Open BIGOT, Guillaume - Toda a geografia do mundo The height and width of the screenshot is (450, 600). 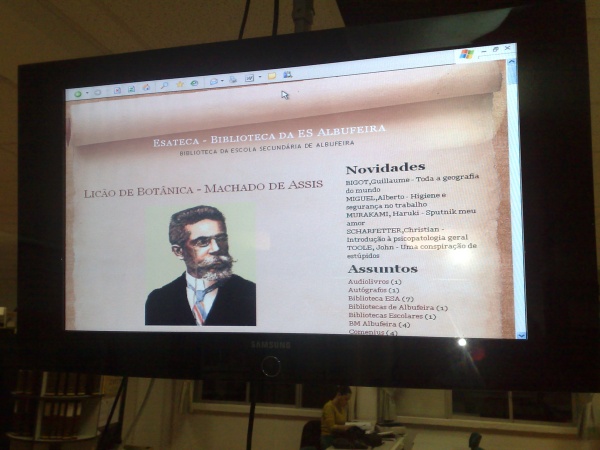click(x=412, y=183)
